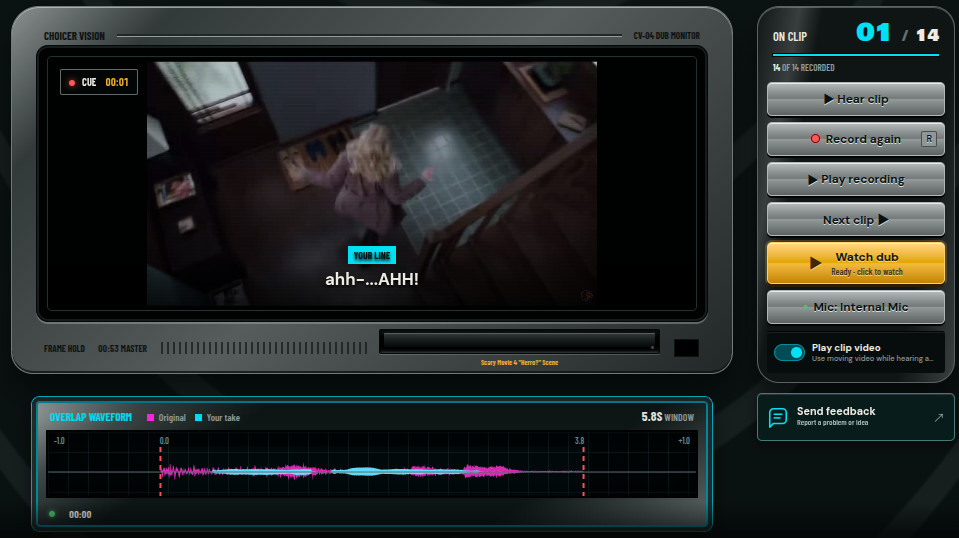Open Mic: Internal Mic selector

[856, 307]
